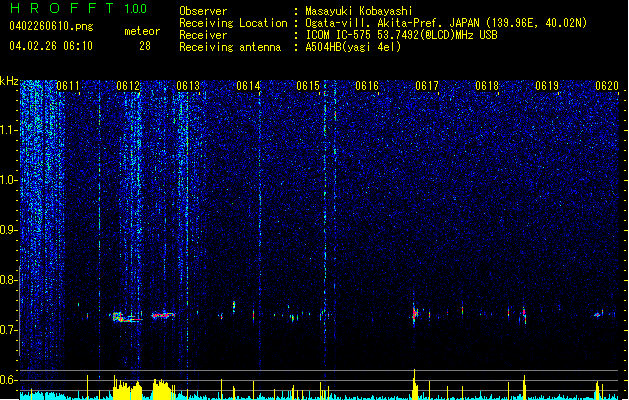The image size is (629, 400).
Task: Click observer name Masayuki Kobayashi
Action: 359,11
